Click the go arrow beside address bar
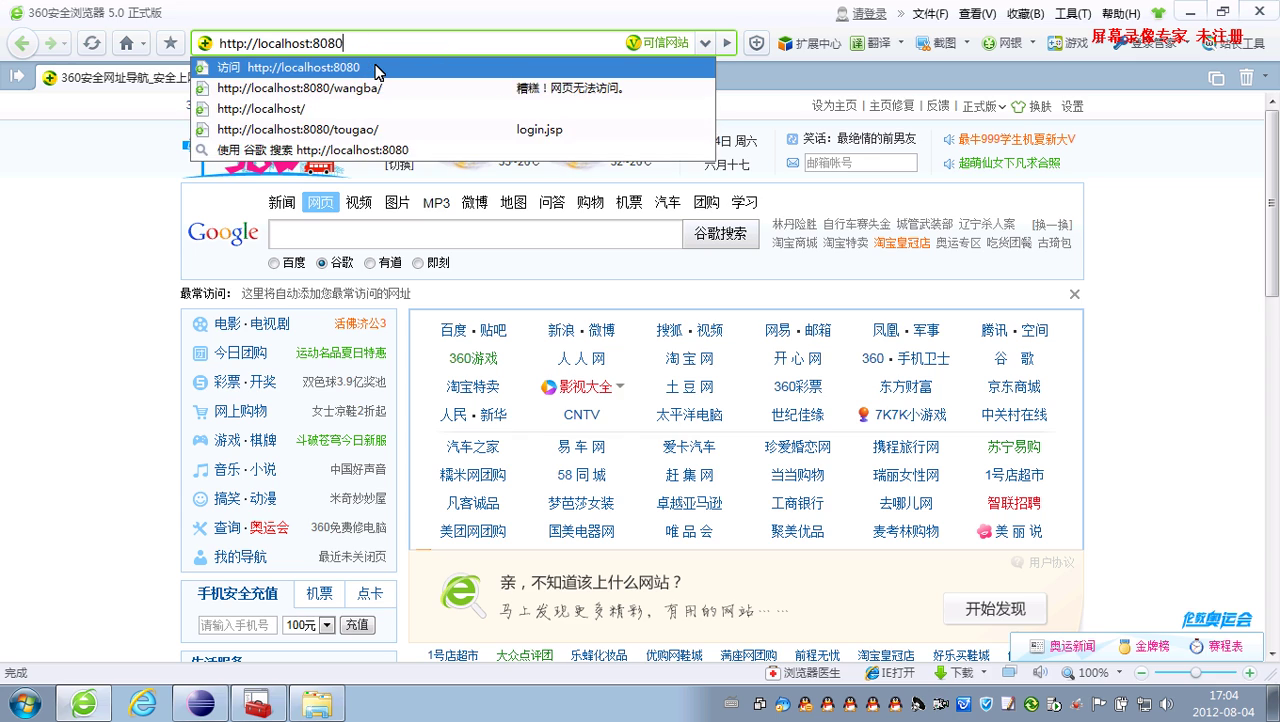 (x=727, y=43)
